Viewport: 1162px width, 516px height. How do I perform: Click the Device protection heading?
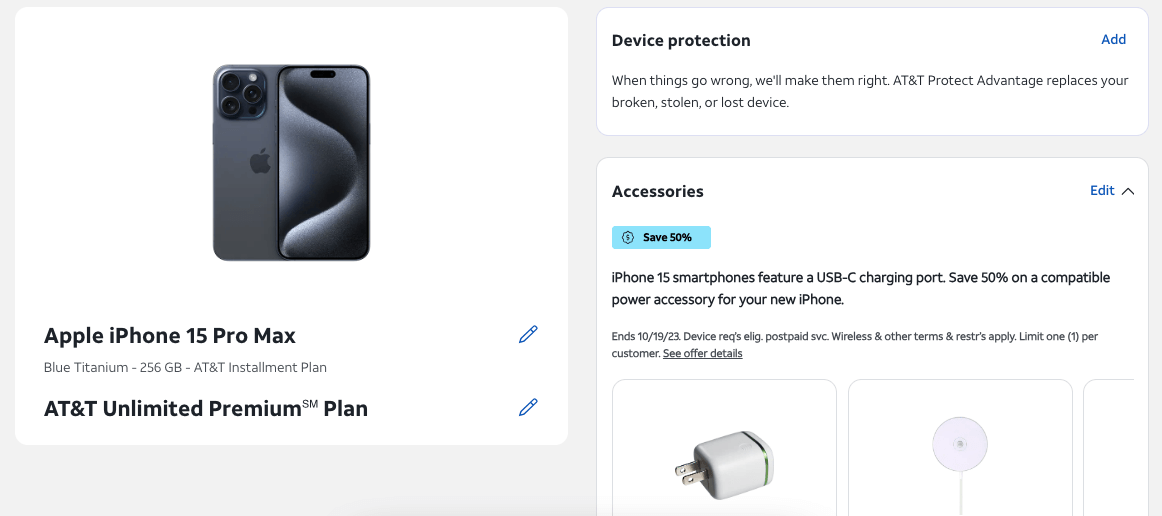point(681,41)
